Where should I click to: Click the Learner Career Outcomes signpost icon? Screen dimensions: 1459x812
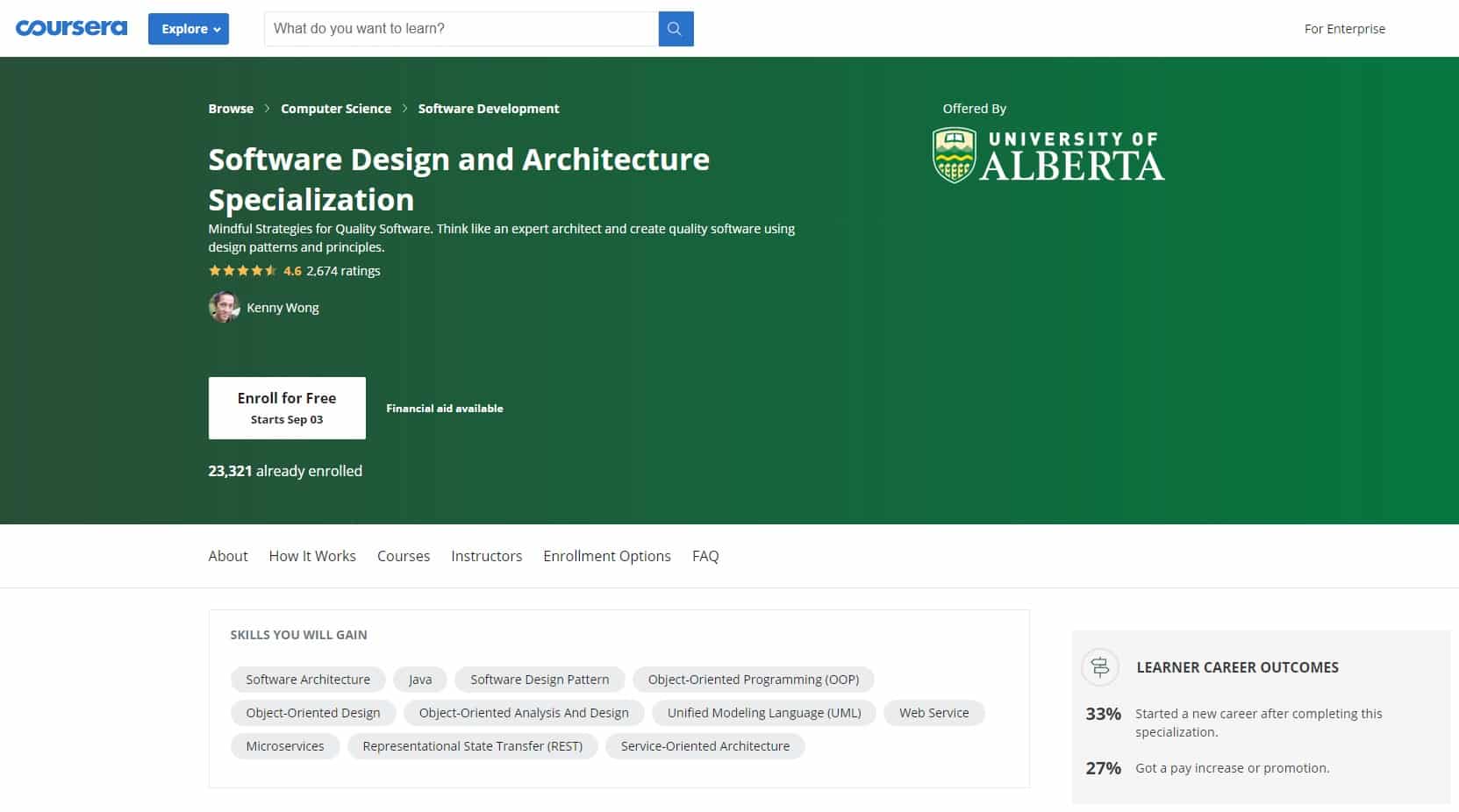pyautogui.click(x=1100, y=667)
